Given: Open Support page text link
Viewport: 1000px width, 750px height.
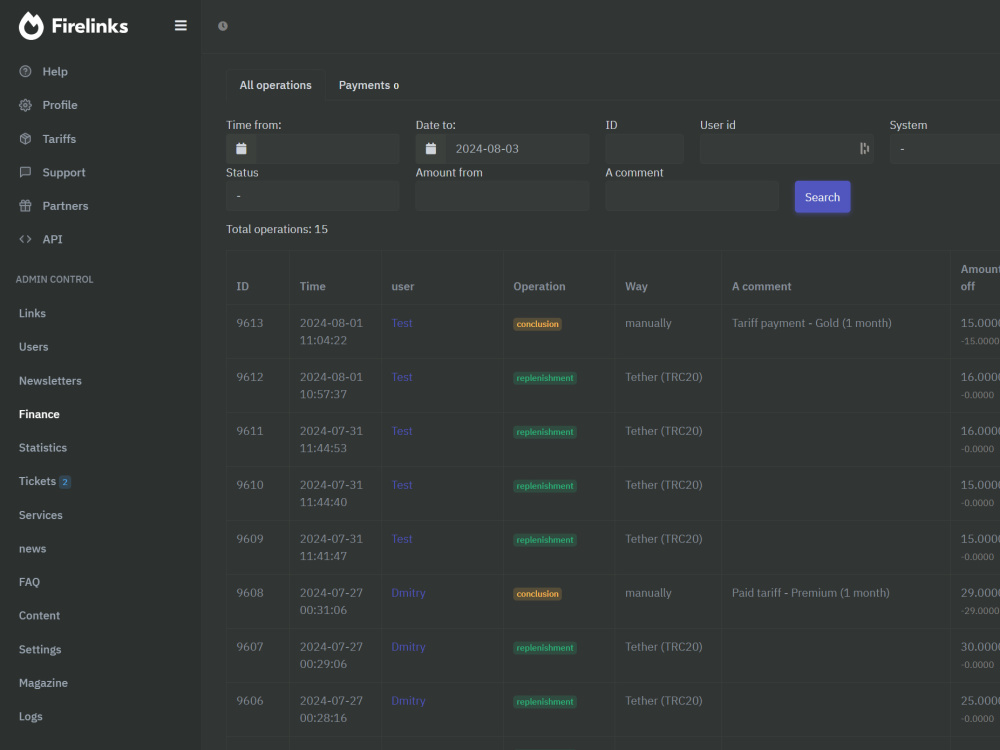Looking at the screenshot, I should [x=64, y=172].
